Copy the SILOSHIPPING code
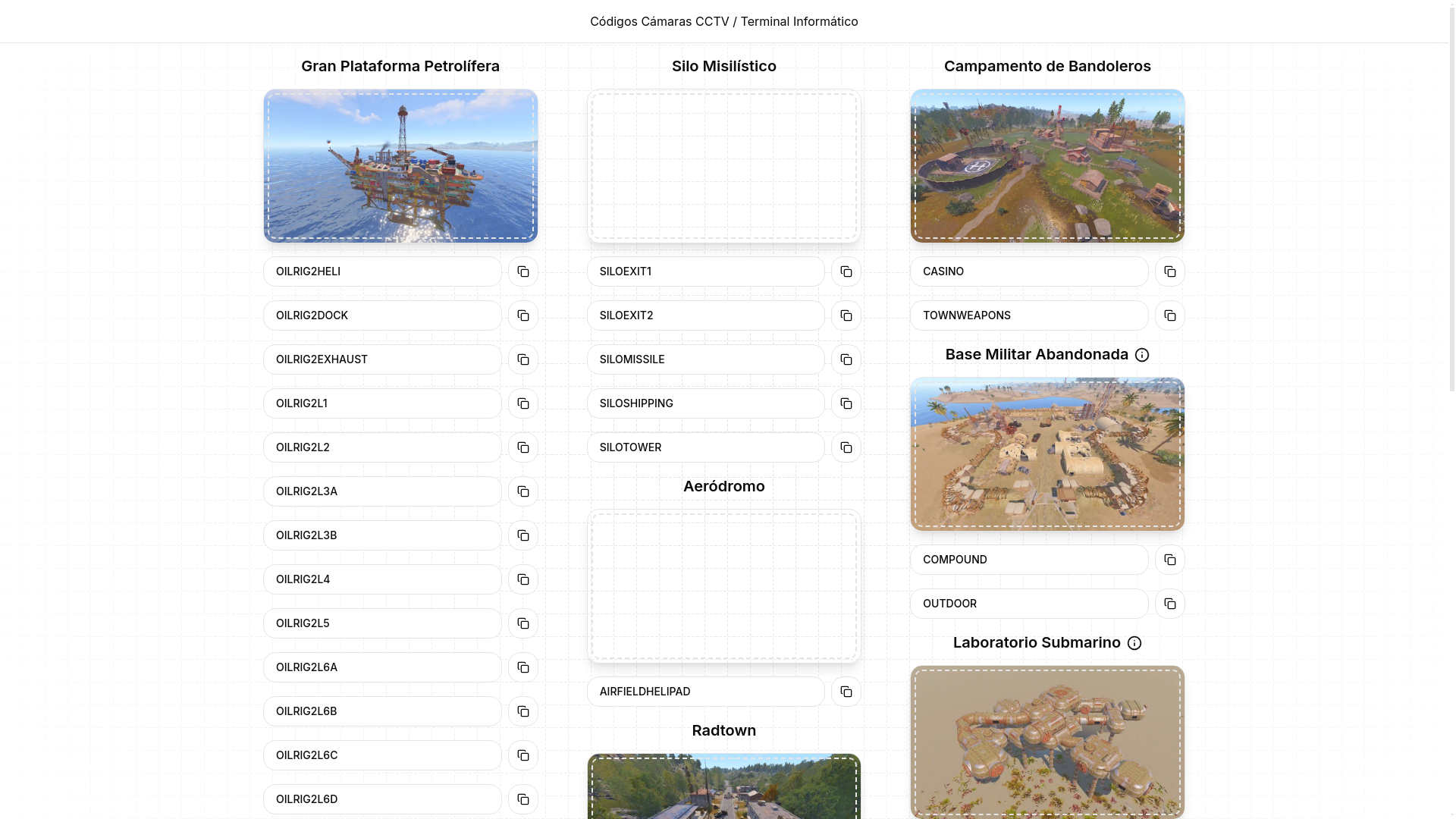The image size is (1456, 819). pyautogui.click(x=846, y=403)
